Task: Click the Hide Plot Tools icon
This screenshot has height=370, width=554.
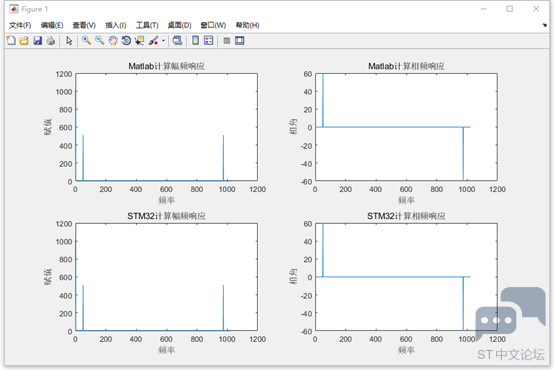Action: [227, 41]
